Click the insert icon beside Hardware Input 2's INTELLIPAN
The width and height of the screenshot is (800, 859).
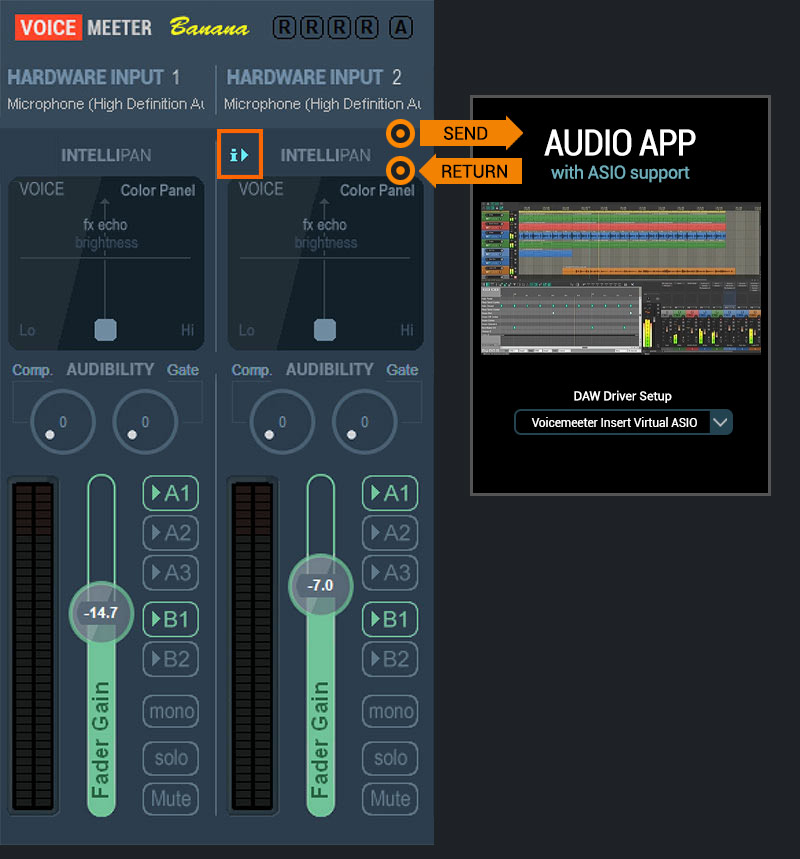(x=239, y=154)
